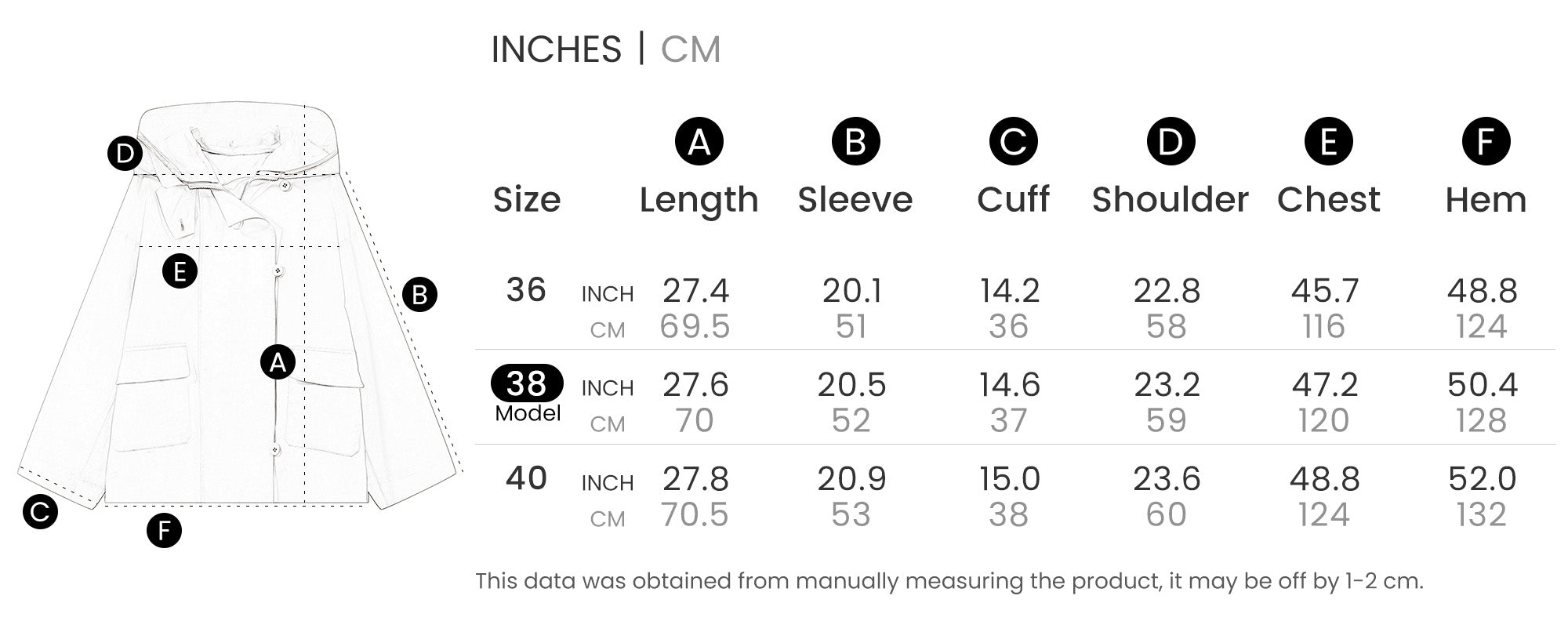The width and height of the screenshot is (1568, 632).
Task: Select size 40 row label
Action: coord(526,478)
